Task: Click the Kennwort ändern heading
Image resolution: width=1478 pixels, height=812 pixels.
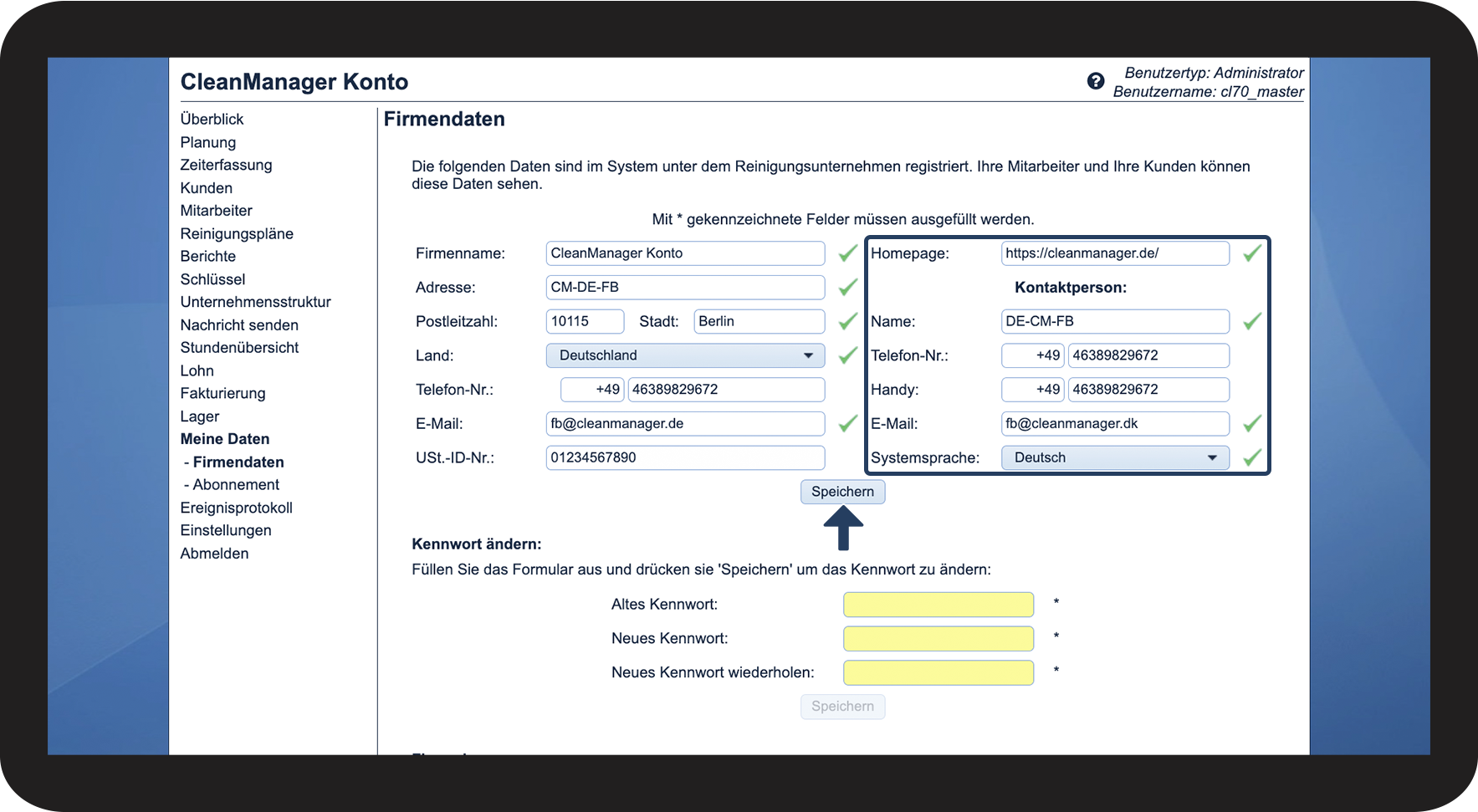Action: pyautogui.click(x=477, y=544)
